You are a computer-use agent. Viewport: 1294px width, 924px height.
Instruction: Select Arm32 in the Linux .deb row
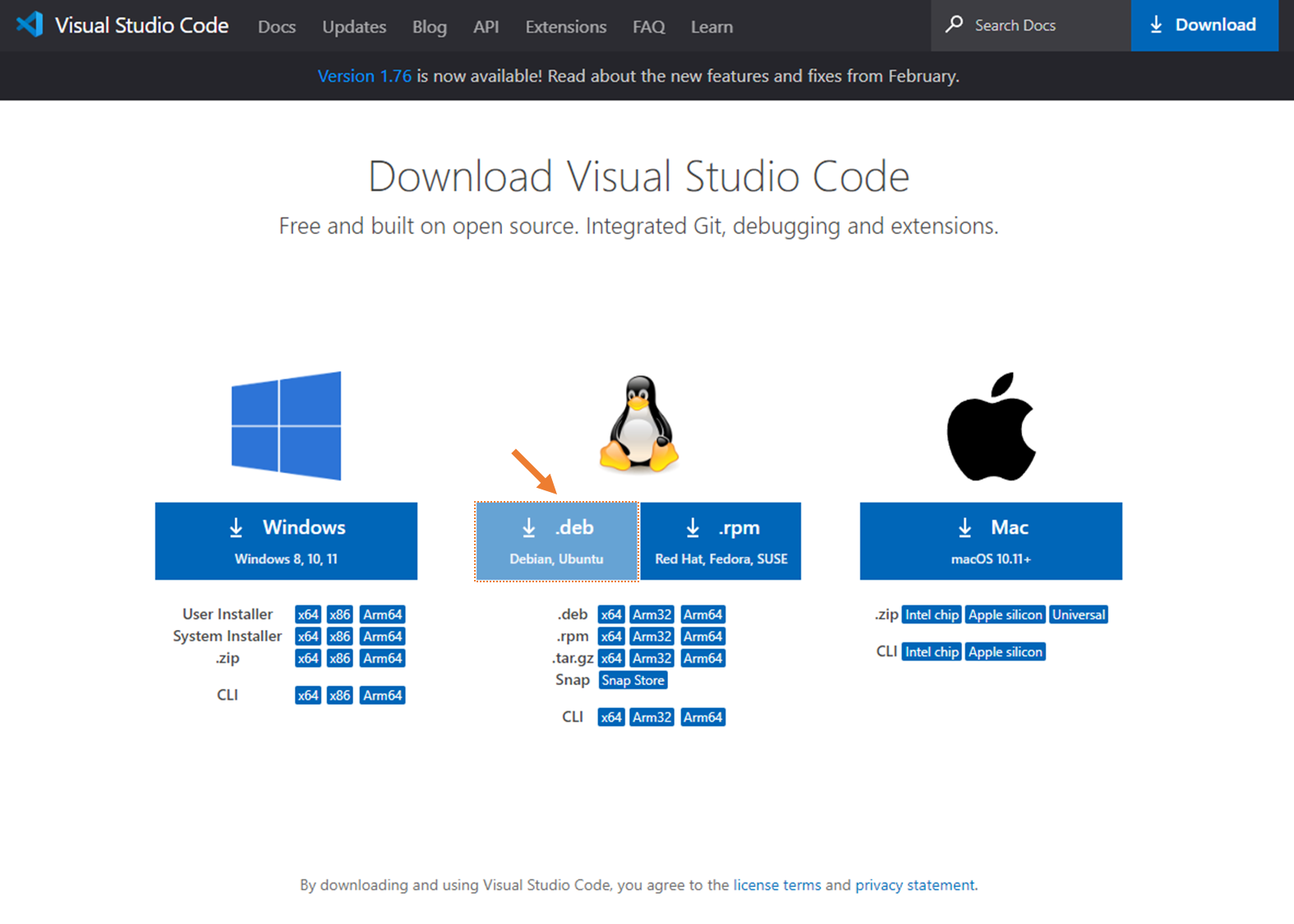coord(652,614)
